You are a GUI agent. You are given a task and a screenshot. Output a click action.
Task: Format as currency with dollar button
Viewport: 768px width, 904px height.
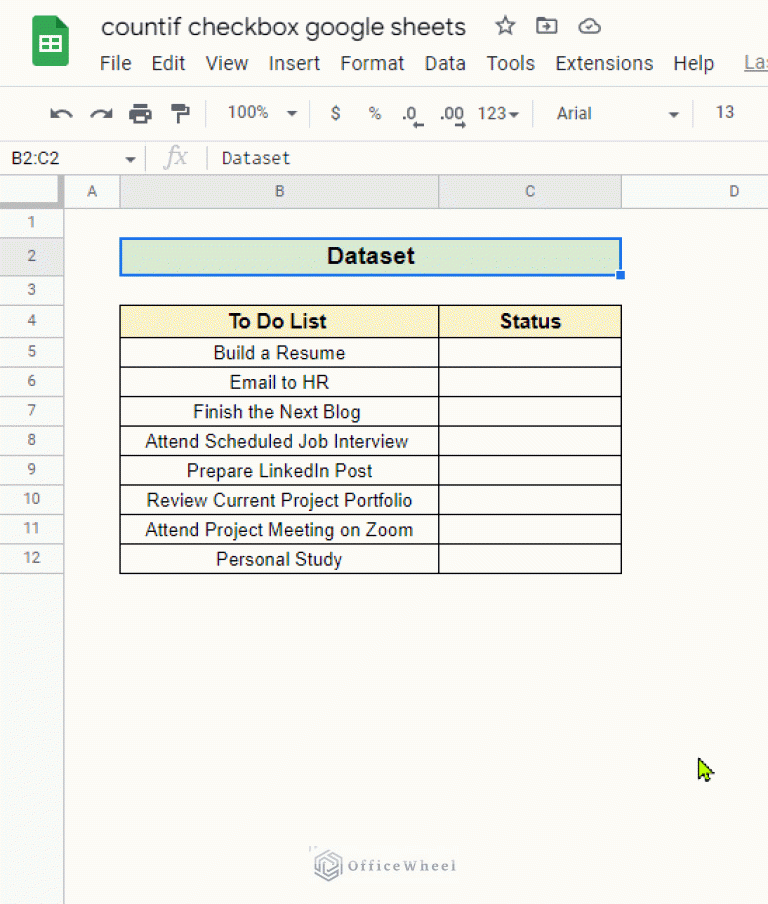pos(335,114)
